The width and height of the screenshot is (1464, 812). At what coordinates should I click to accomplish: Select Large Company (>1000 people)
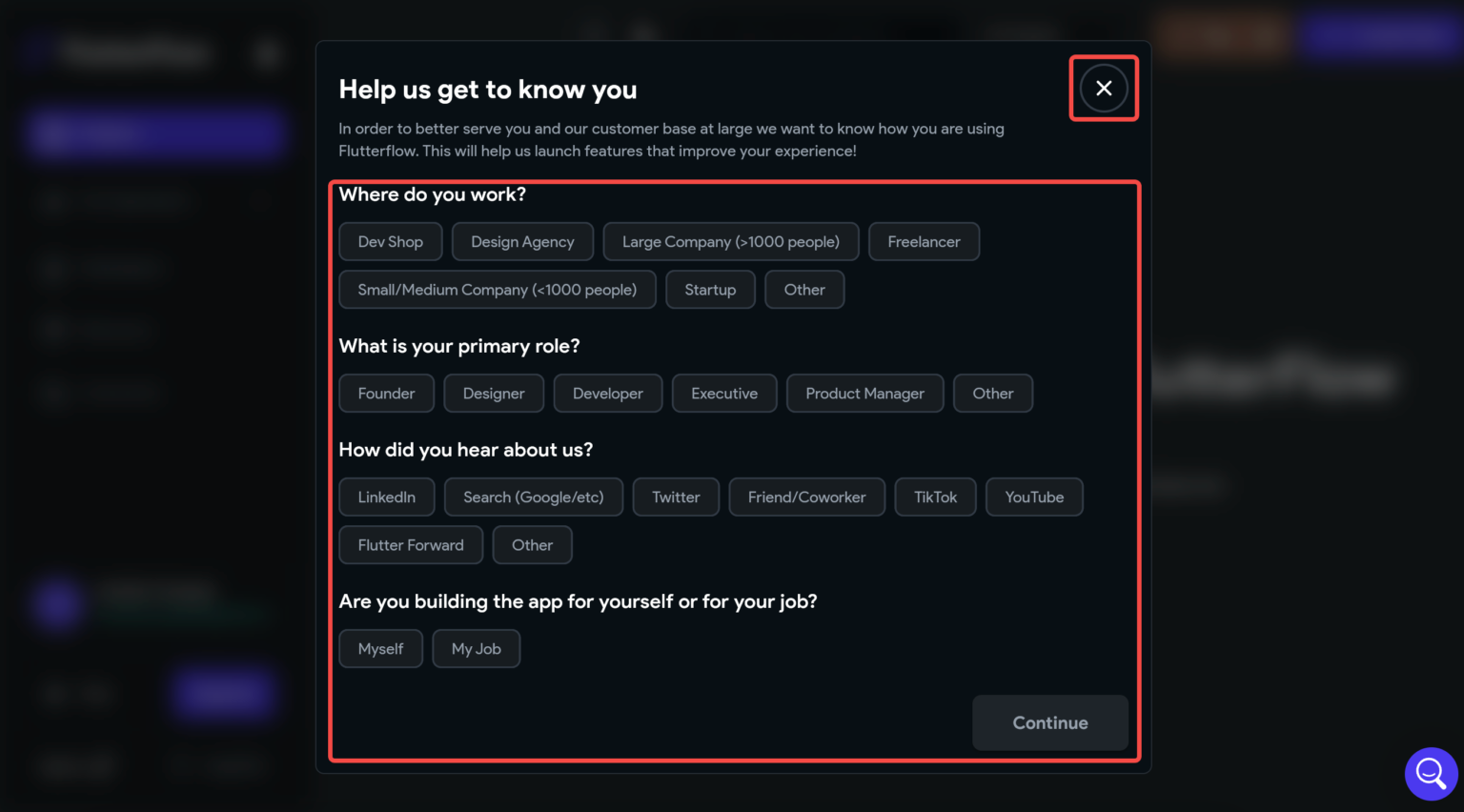tap(731, 242)
